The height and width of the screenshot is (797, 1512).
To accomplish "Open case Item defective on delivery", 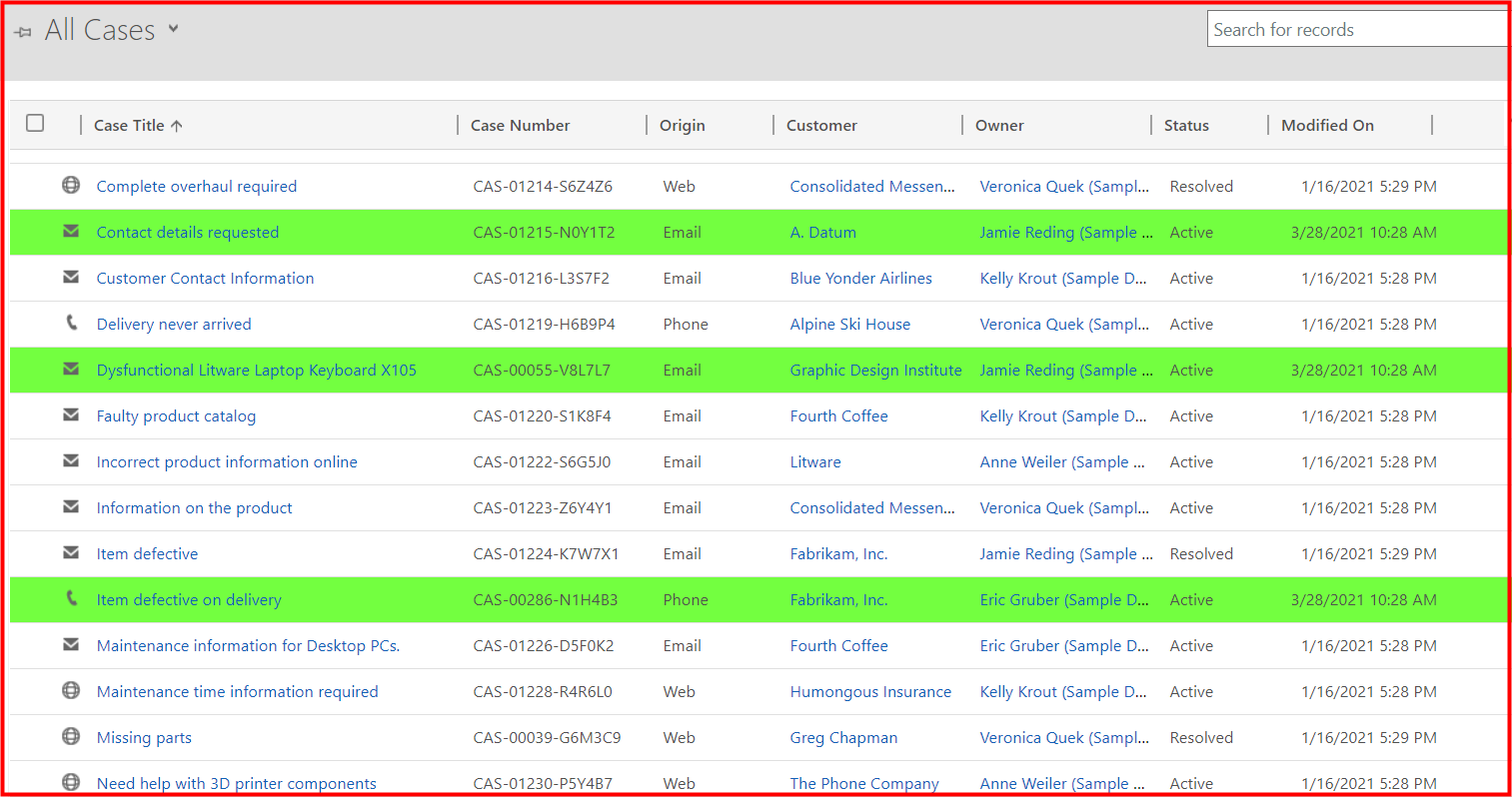I will (x=189, y=600).
